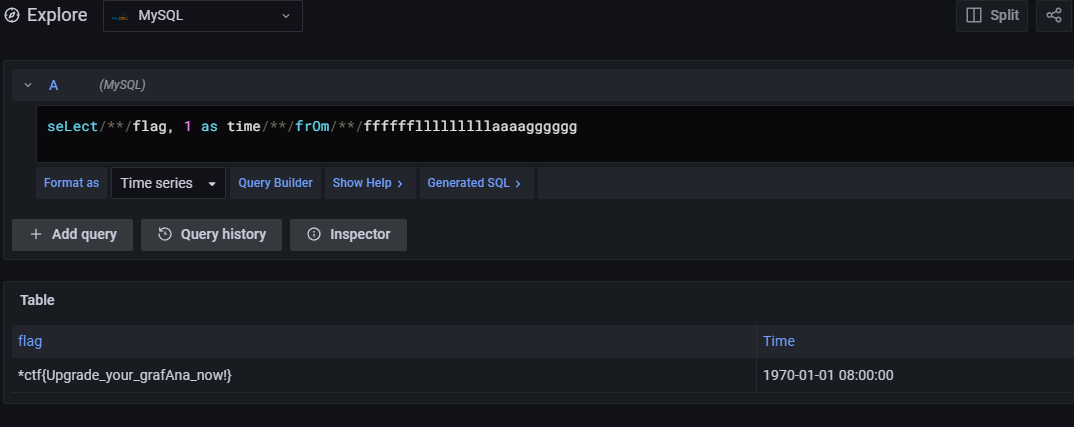Open the Time series format dropdown
Screen dimensions: 1074x427
click(168, 183)
